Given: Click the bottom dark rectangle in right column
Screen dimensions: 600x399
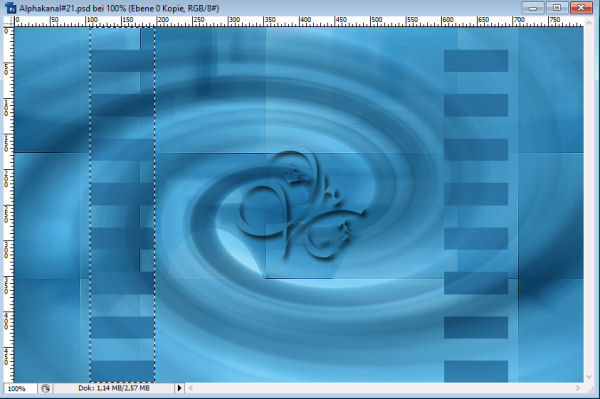Looking at the screenshot, I should 476,371.
